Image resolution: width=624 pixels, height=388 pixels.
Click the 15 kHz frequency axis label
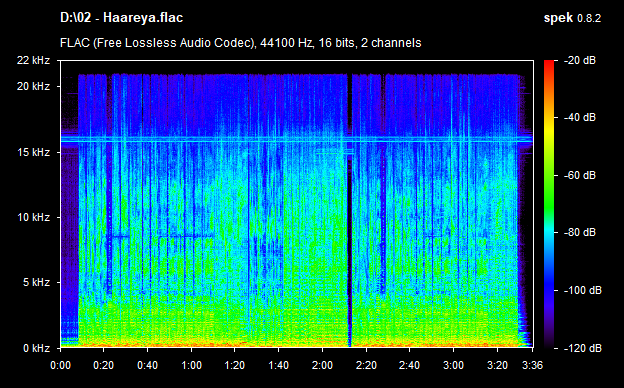click(33, 152)
